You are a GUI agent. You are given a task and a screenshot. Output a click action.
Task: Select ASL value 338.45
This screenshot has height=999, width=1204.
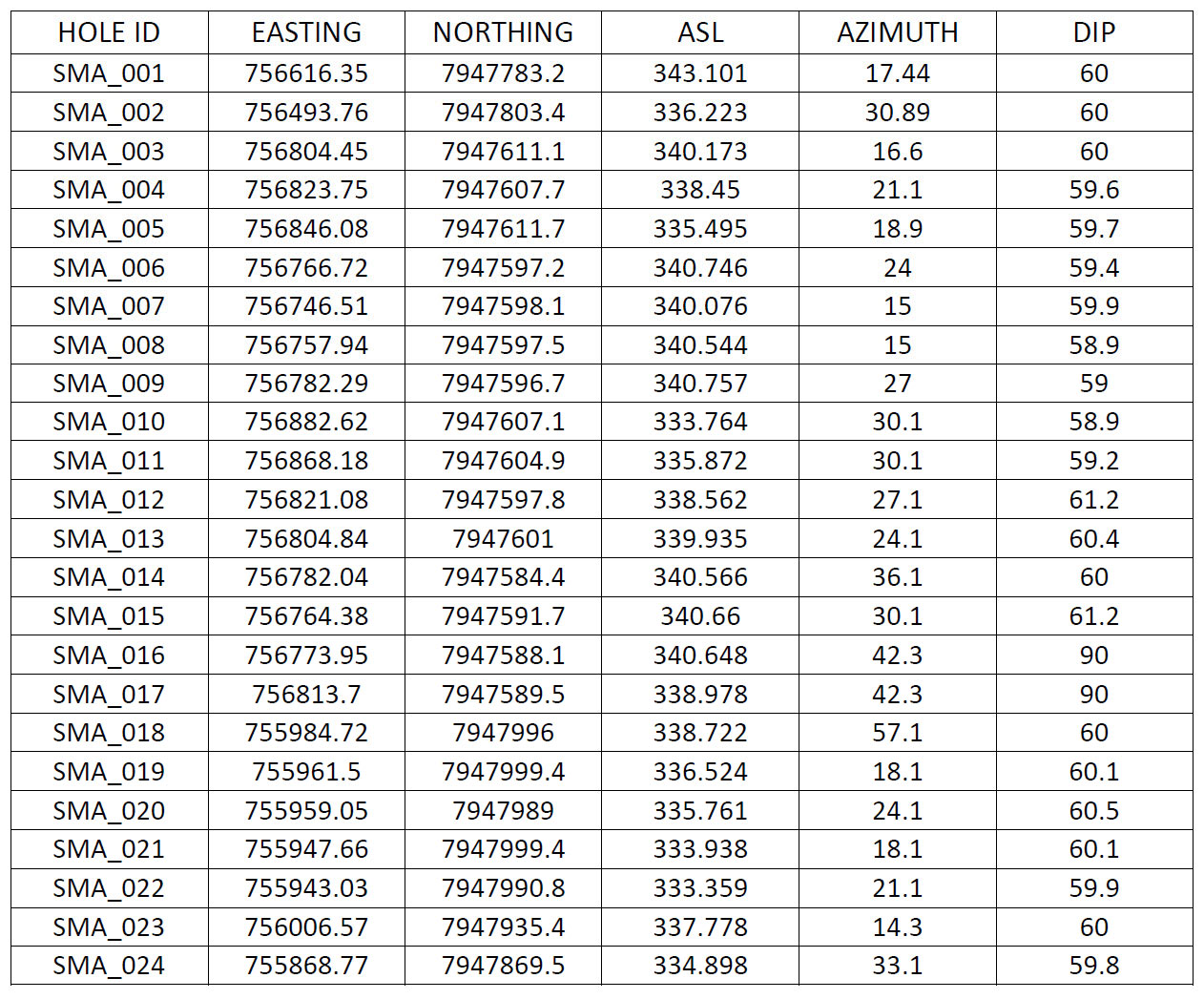click(x=700, y=190)
